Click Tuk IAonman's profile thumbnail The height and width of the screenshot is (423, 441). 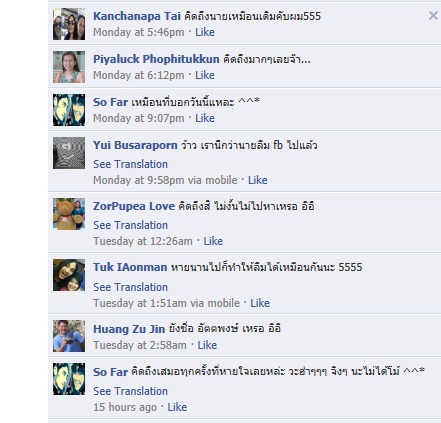(x=69, y=275)
